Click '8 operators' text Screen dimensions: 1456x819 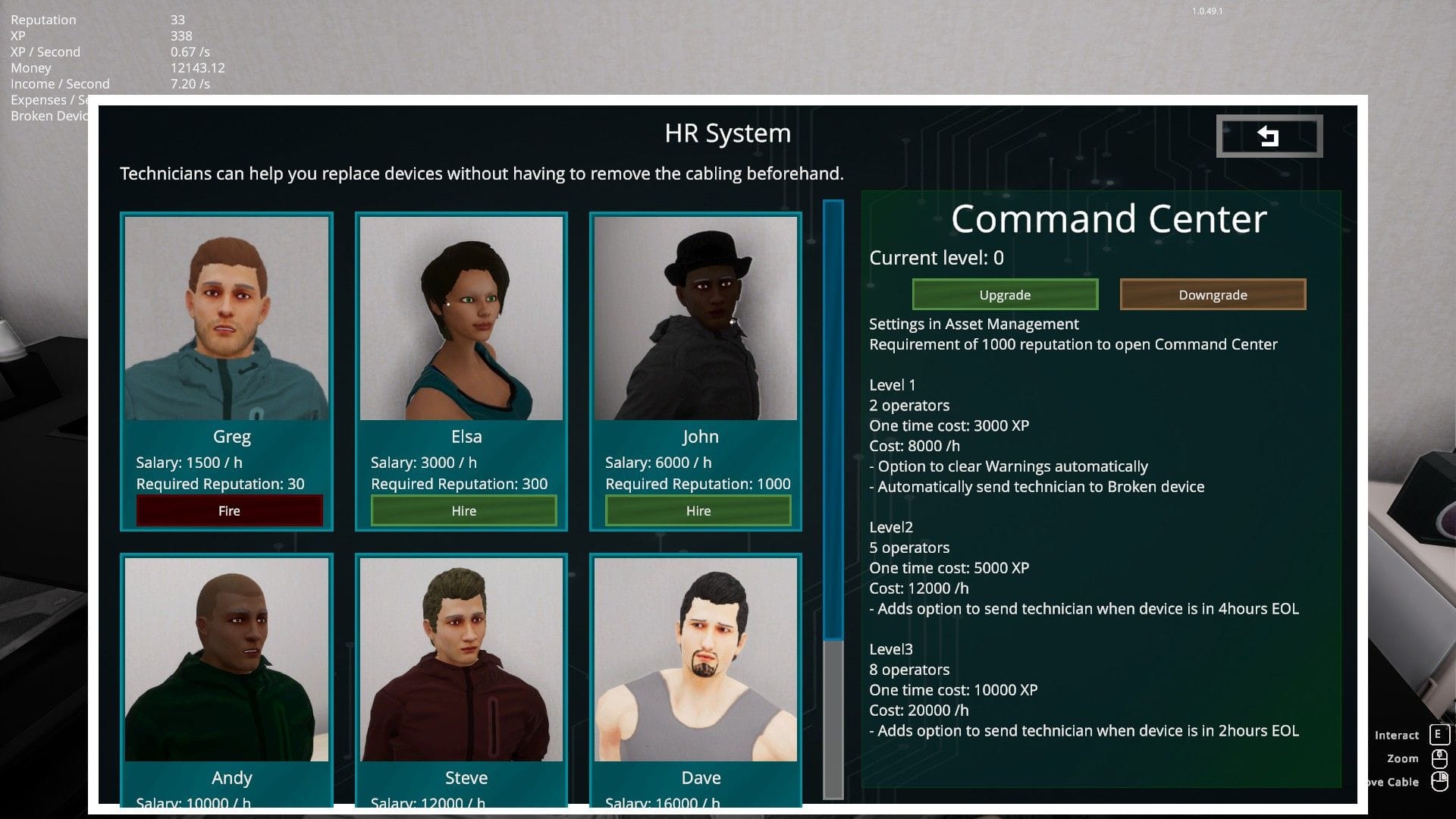click(x=909, y=670)
